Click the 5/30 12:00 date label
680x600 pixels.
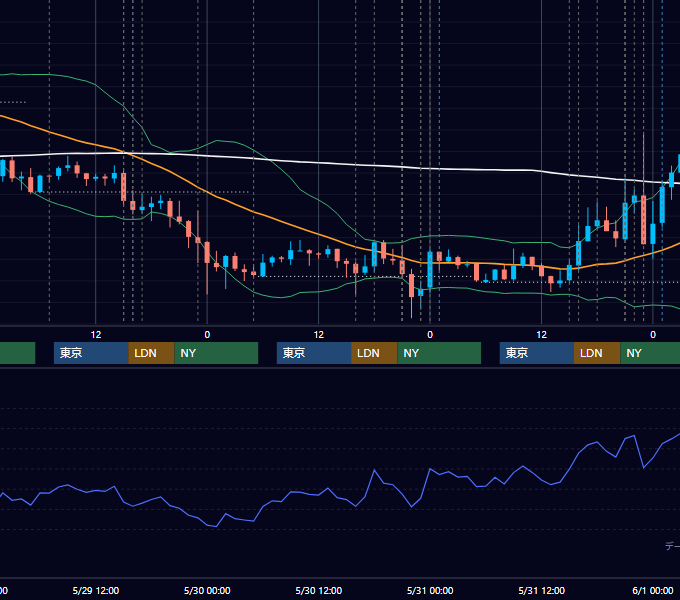tap(319, 590)
